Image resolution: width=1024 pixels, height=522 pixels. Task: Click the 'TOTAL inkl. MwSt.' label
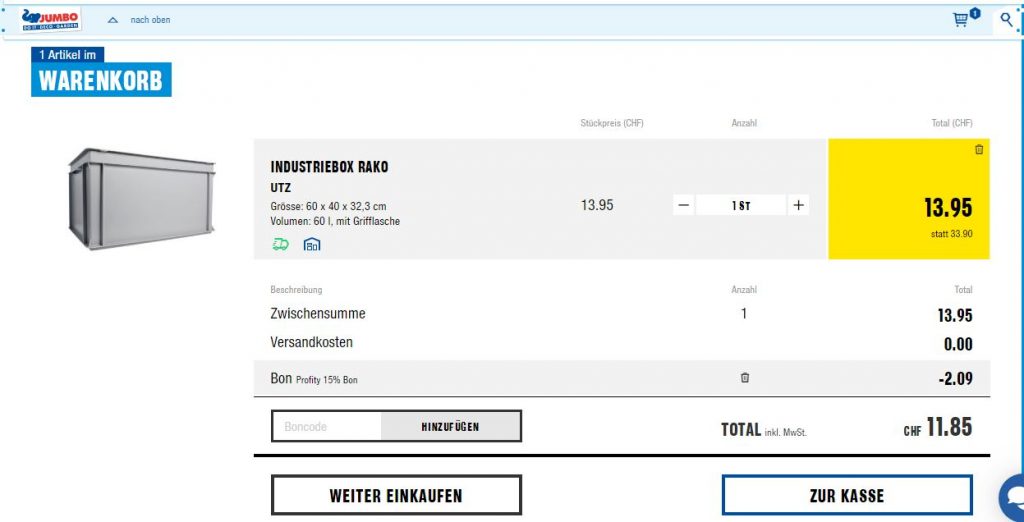click(764, 430)
